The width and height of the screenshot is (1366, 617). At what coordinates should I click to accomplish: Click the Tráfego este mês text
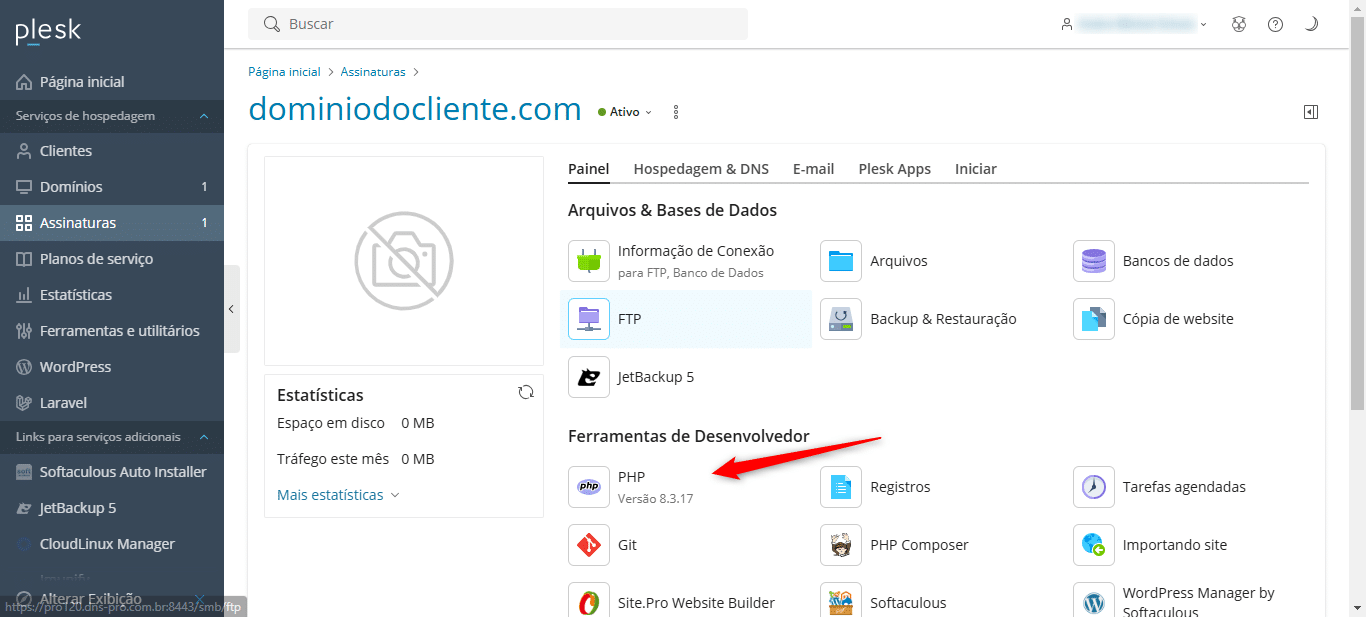(x=333, y=459)
